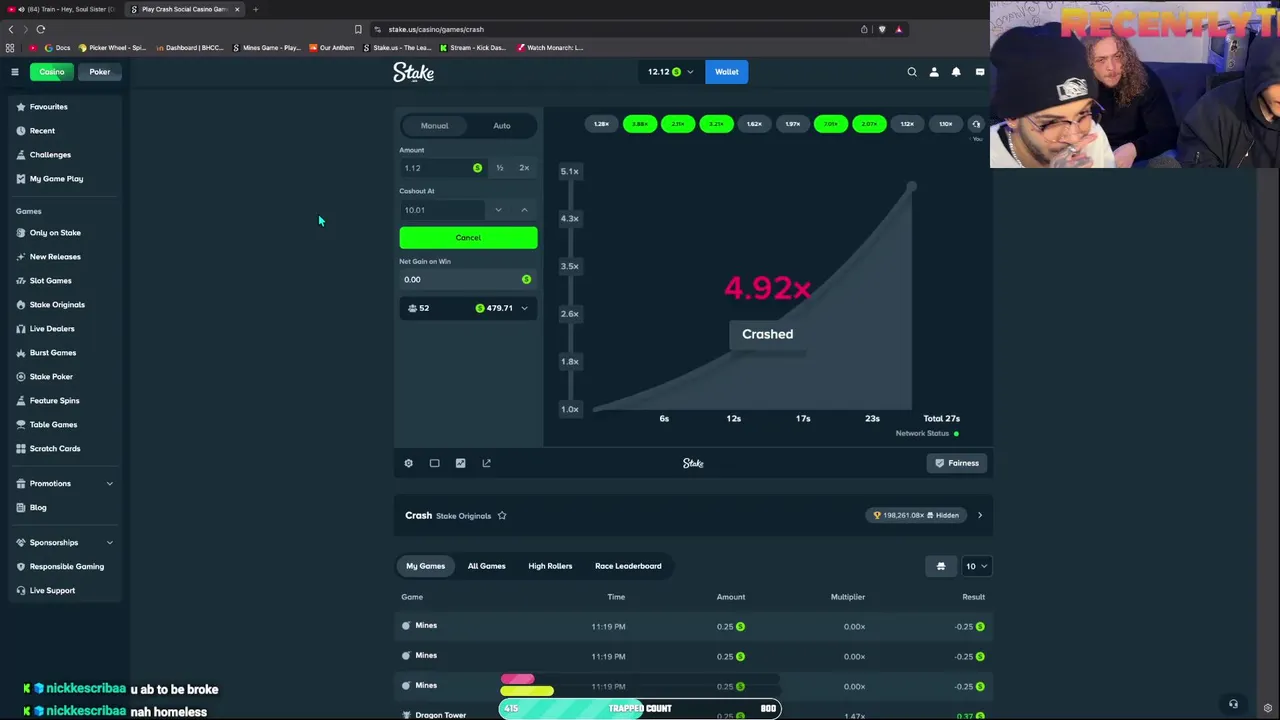Open Favourites in the sidebar
Viewport: 1280px width, 720px height.
[x=48, y=107]
